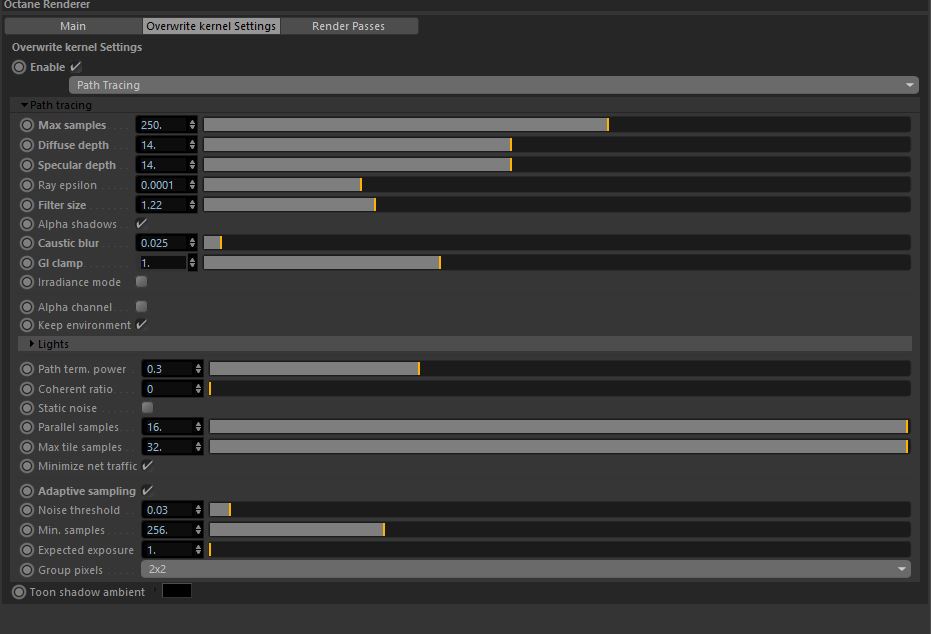Click the Path term. power slider
Viewport: 931px width, 634px height.
pos(560,369)
